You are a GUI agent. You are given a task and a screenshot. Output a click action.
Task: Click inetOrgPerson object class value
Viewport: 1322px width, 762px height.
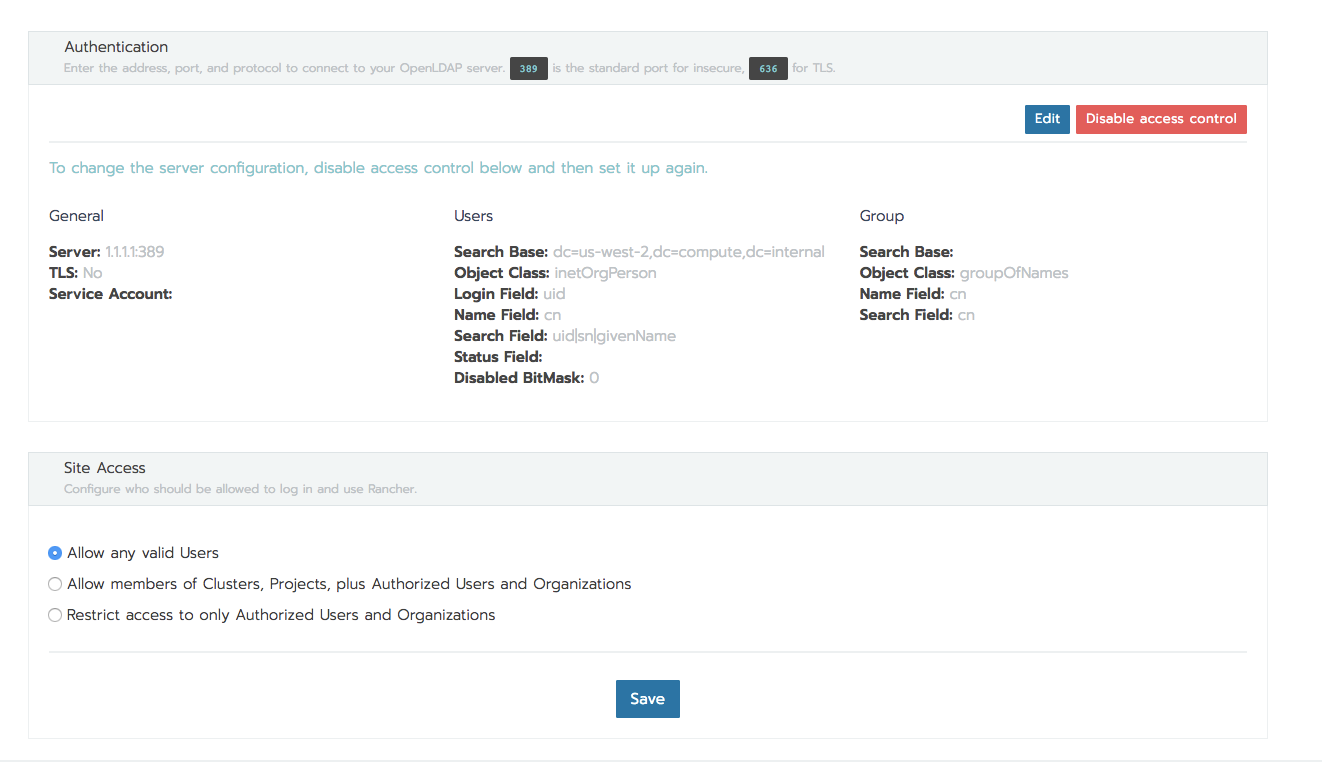point(606,273)
